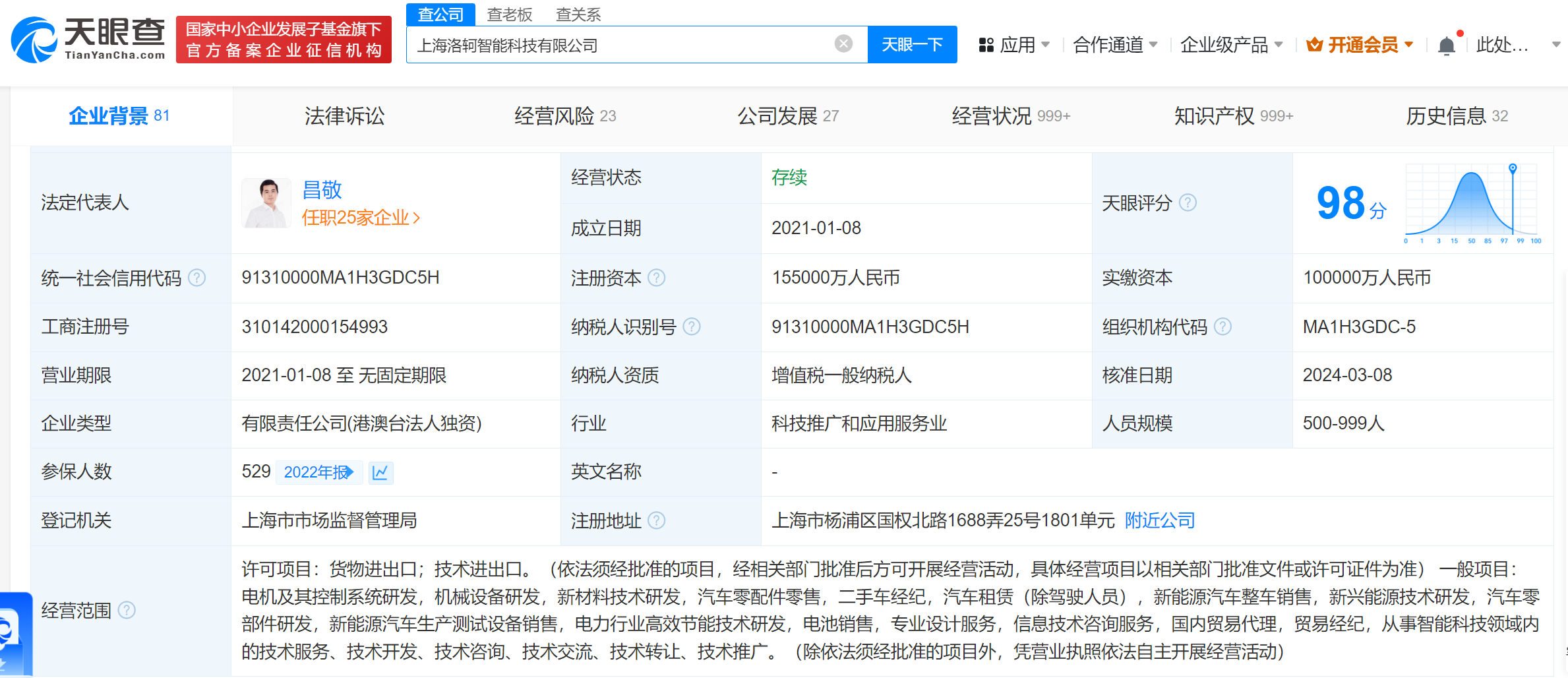Click the company name search input

point(620,45)
